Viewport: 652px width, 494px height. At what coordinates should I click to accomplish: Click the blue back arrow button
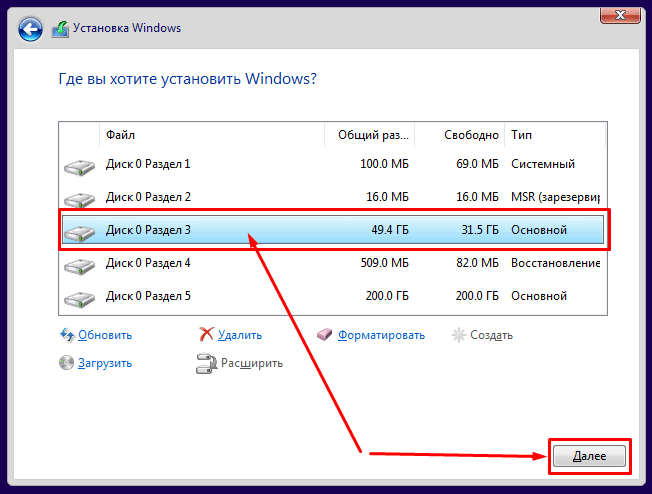[x=30, y=29]
